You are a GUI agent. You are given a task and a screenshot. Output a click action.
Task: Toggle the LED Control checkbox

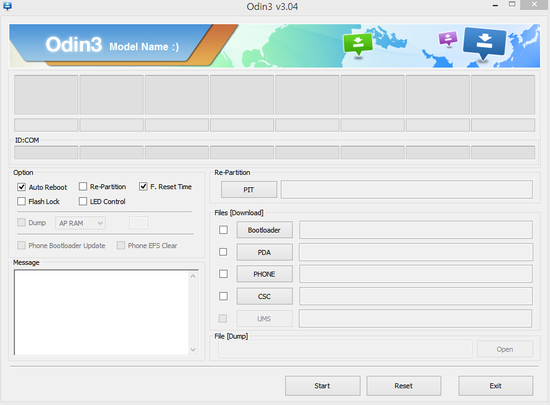(x=83, y=201)
